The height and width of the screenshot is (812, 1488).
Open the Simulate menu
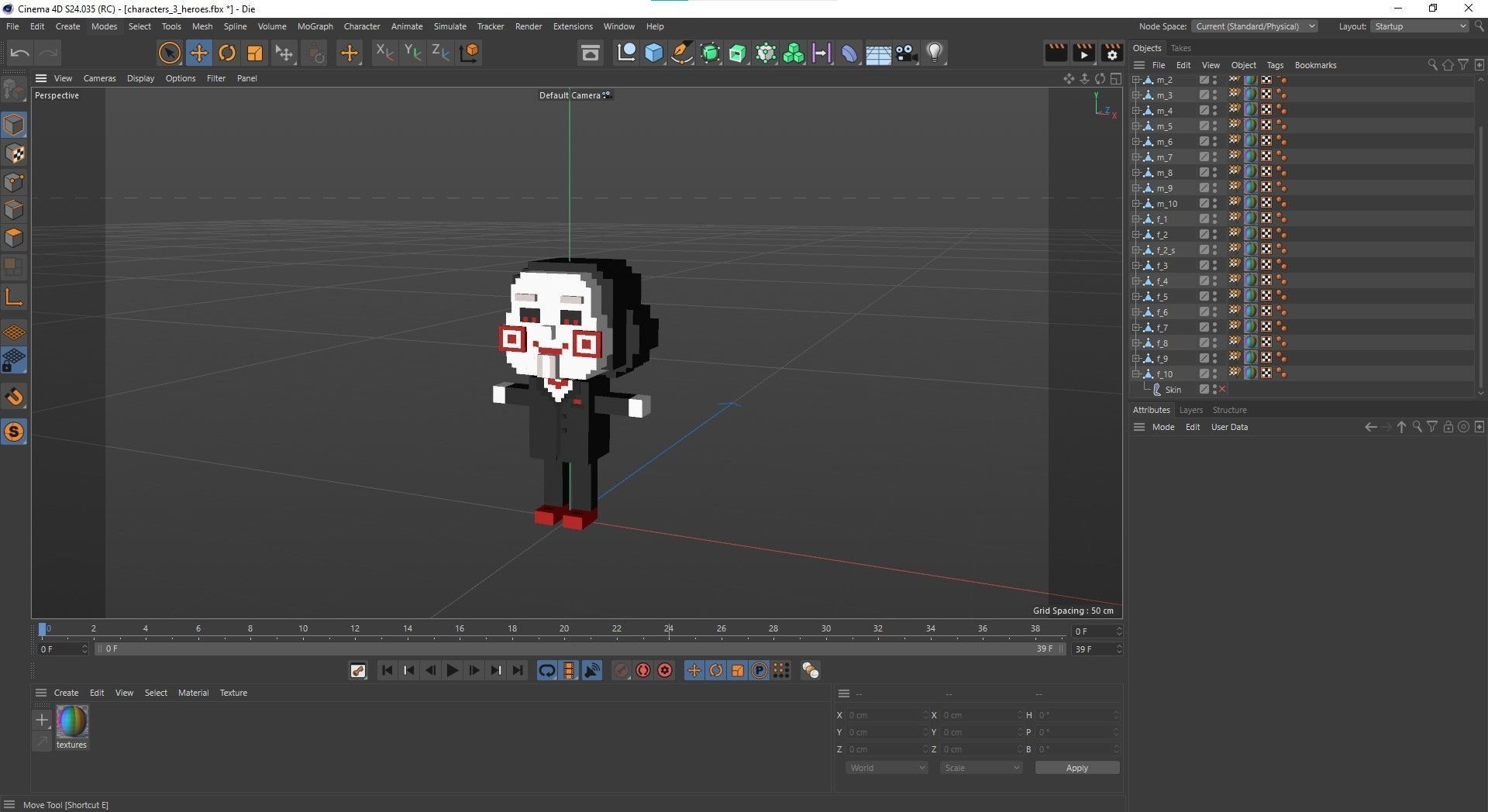pyautogui.click(x=449, y=26)
